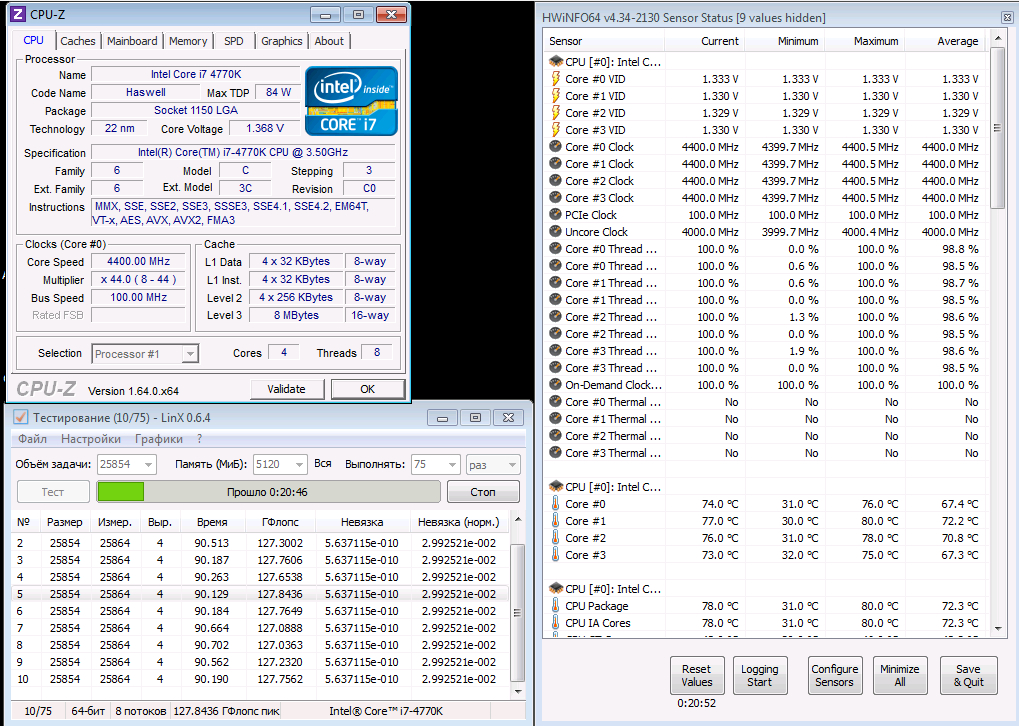Click the Core Voltage 1.368 V field
Viewport: 1019px width, 726px height.
pos(264,128)
